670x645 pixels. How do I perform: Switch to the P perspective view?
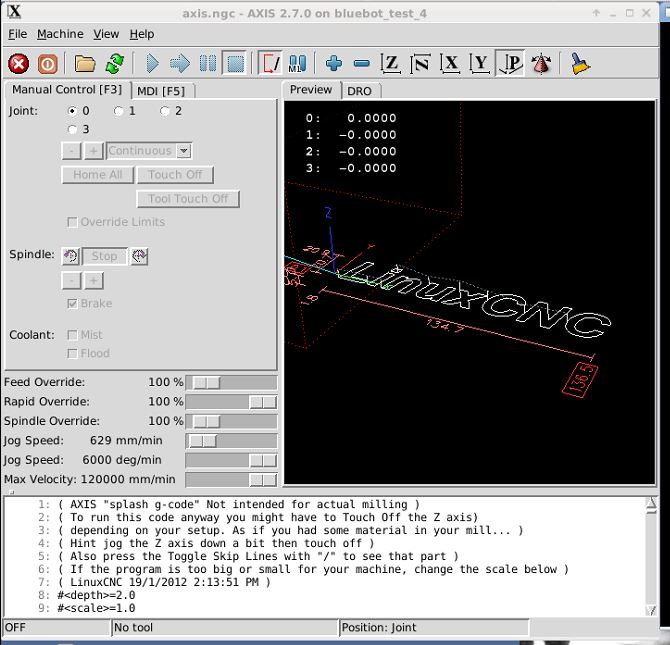(510, 64)
